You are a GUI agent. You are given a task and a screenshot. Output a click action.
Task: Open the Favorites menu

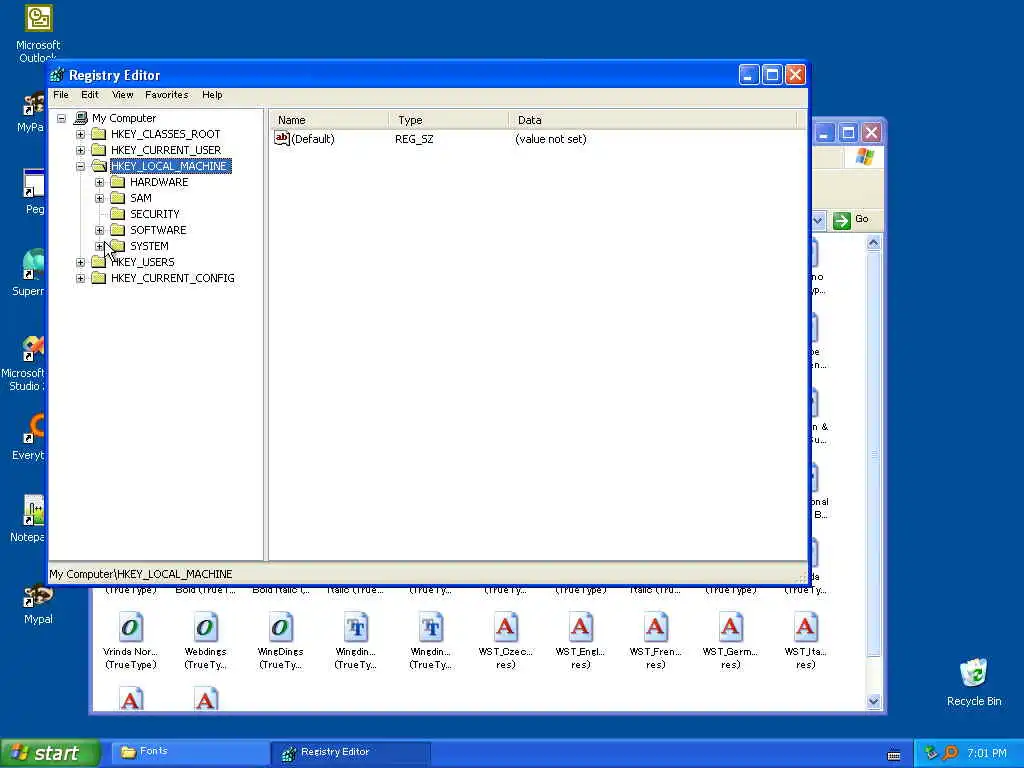point(167,95)
